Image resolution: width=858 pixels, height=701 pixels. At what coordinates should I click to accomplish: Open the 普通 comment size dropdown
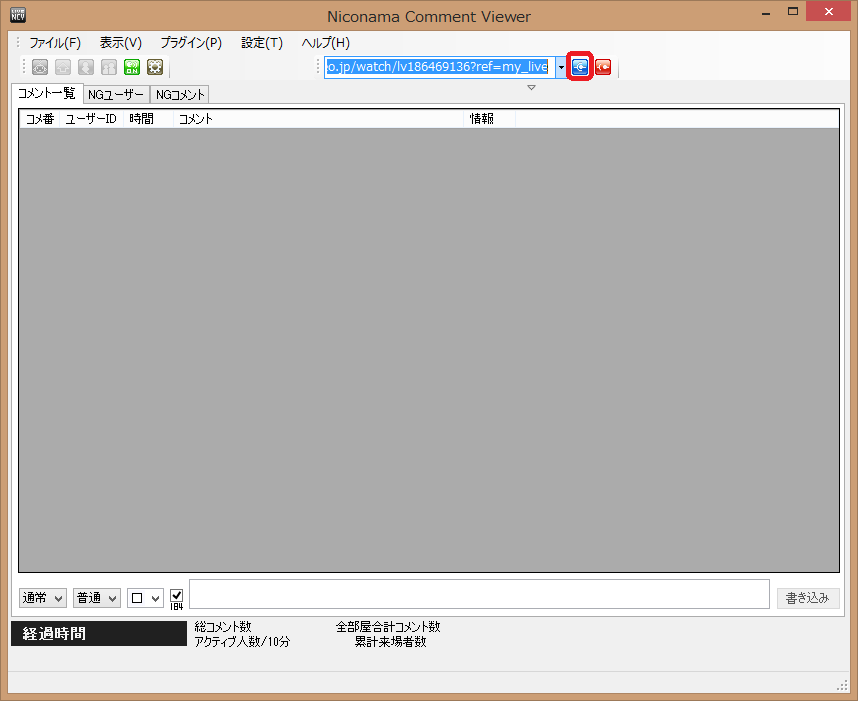tap(97, 598)
